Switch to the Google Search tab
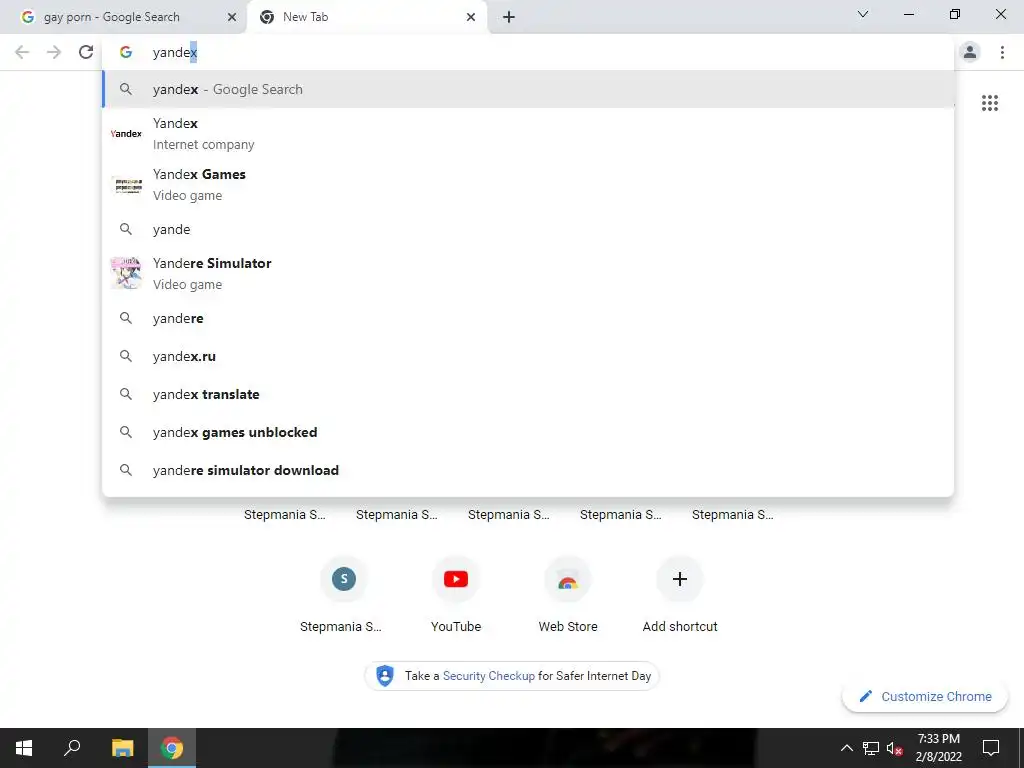This screenshot has height=768, width=1024. tap(123, 17)
